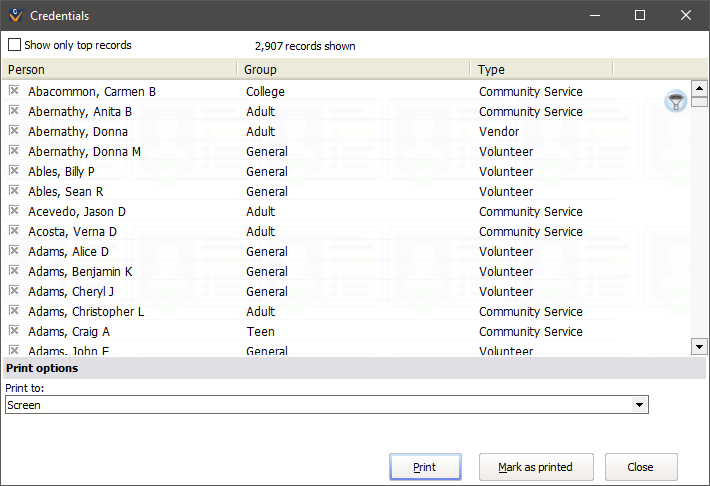Viewport: 710px width, 486px height.
Task: Sort by the Type column header
Action: [x=542, y=69]
